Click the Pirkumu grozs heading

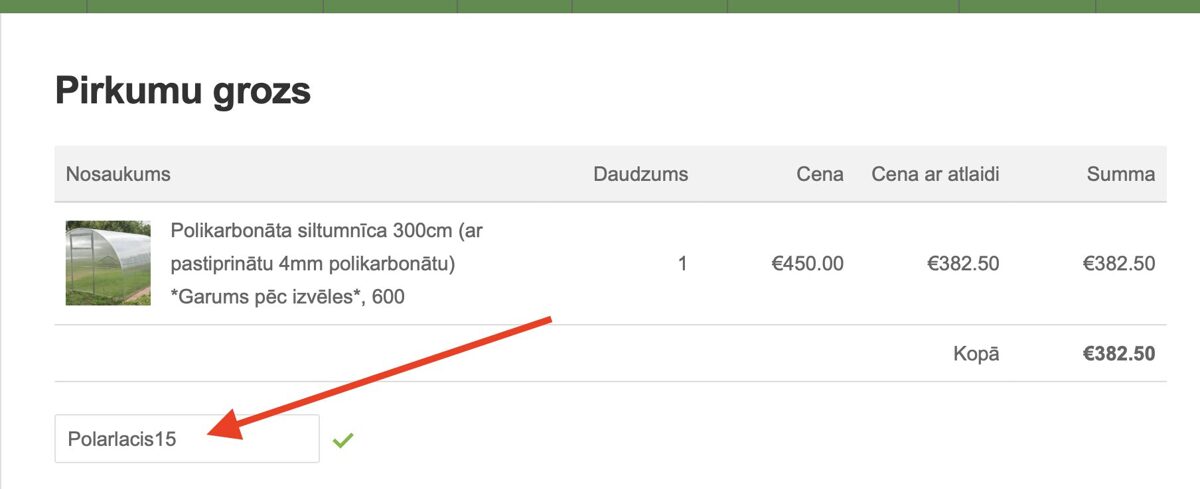click(x=182, y=91)
